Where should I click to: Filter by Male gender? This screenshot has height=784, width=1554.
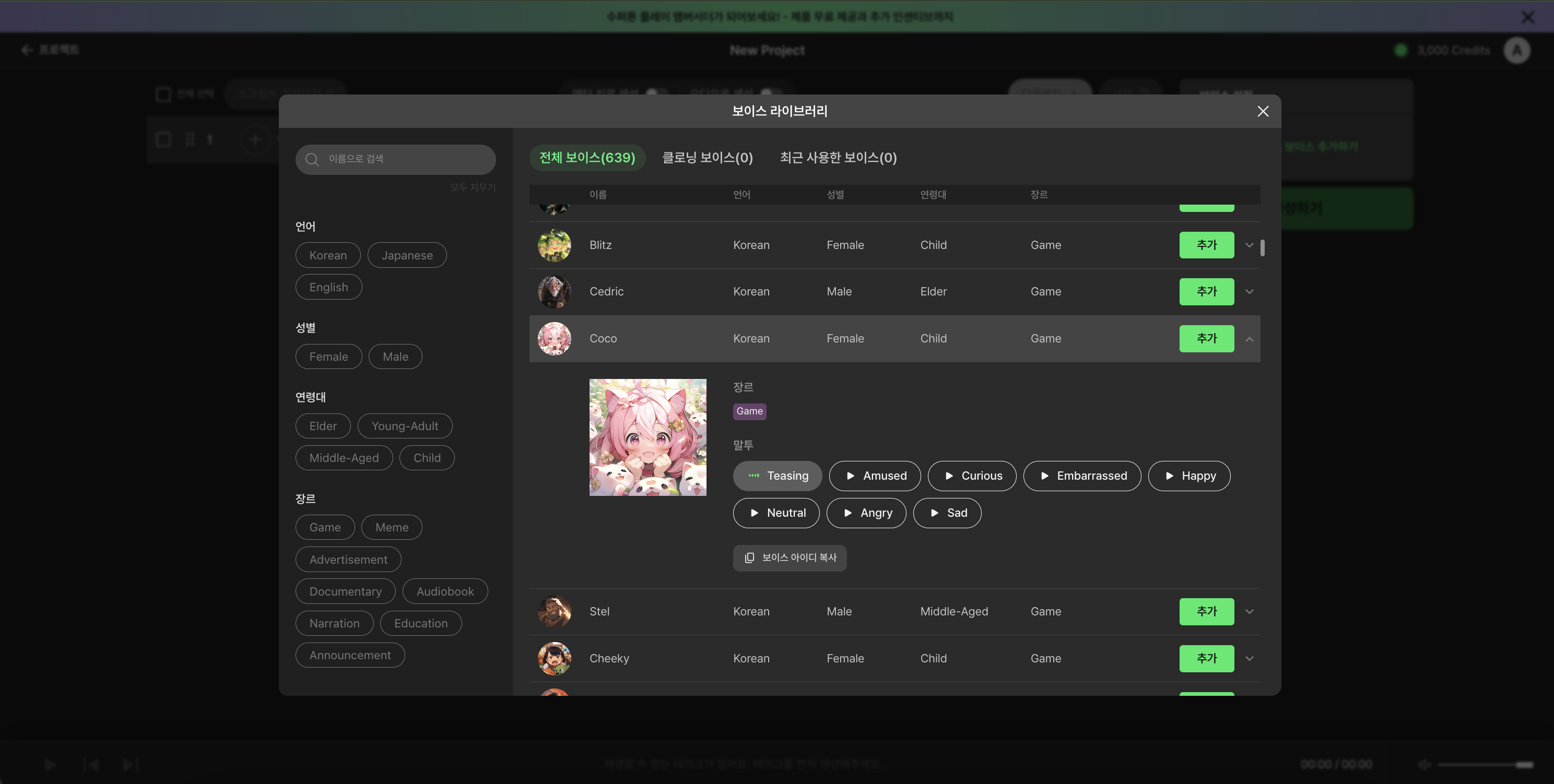(395, 357)
